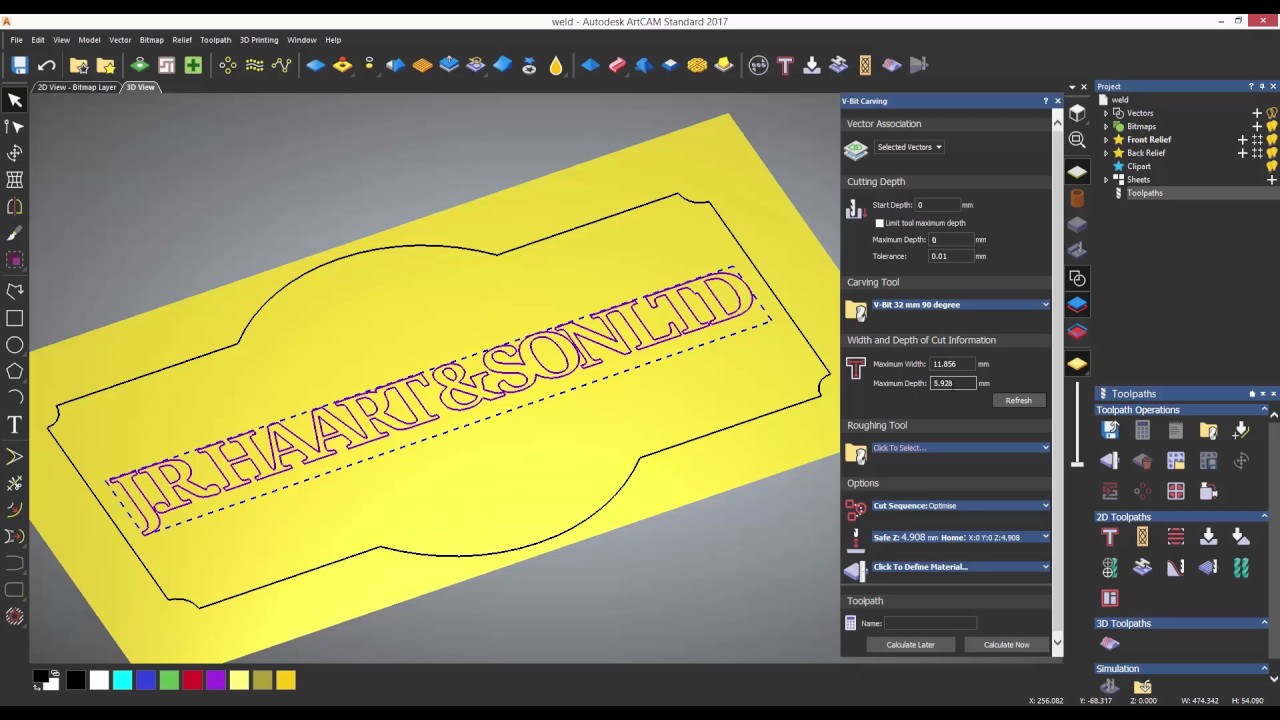The image size is (1280, 720).
Task: Toggle Clipart visibility bulb
Action: tap(1272, 166)
